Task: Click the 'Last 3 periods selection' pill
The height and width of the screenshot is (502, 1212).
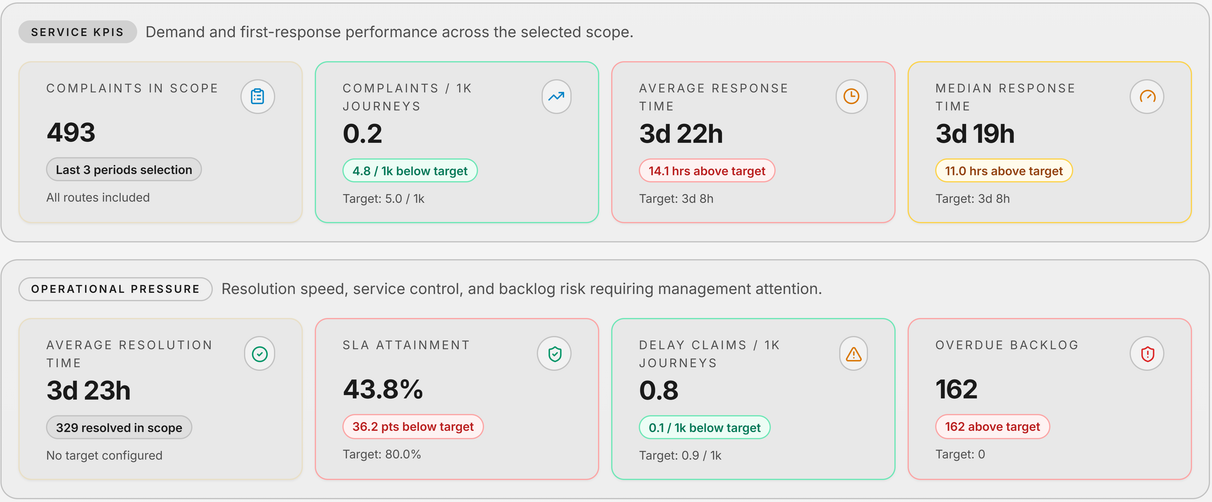Action: click(x=124, y=170)
